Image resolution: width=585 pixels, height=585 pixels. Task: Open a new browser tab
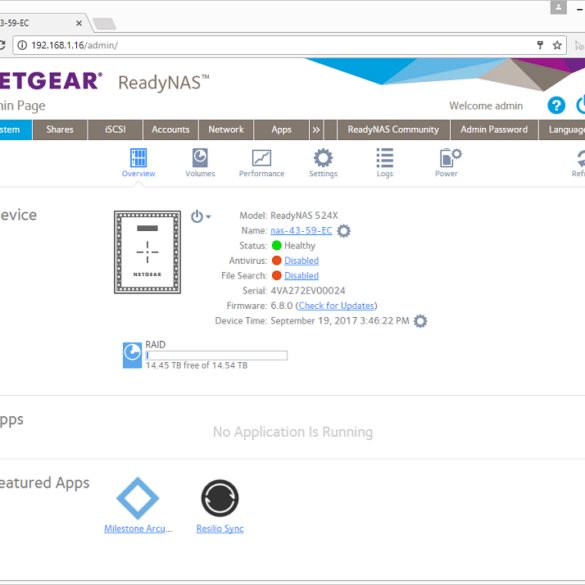(x=104, y=24)
